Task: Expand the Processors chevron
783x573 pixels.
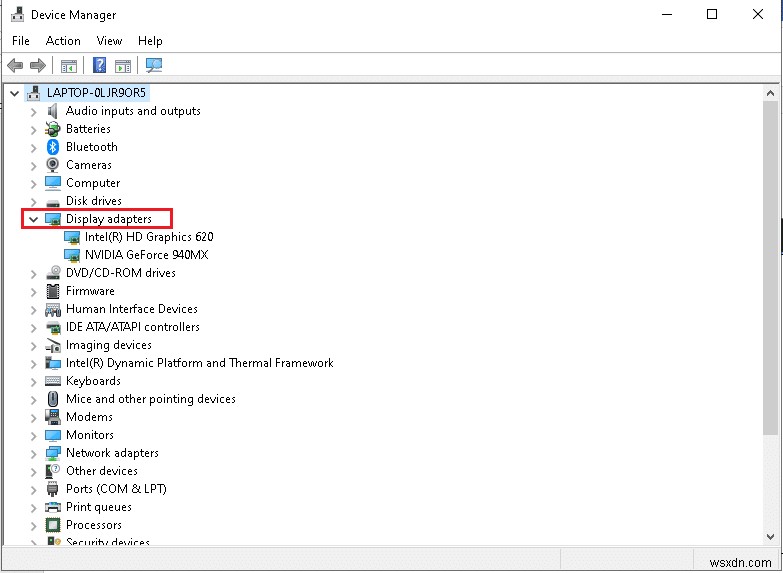Action: pyautogui.click(x=33, y=525)
